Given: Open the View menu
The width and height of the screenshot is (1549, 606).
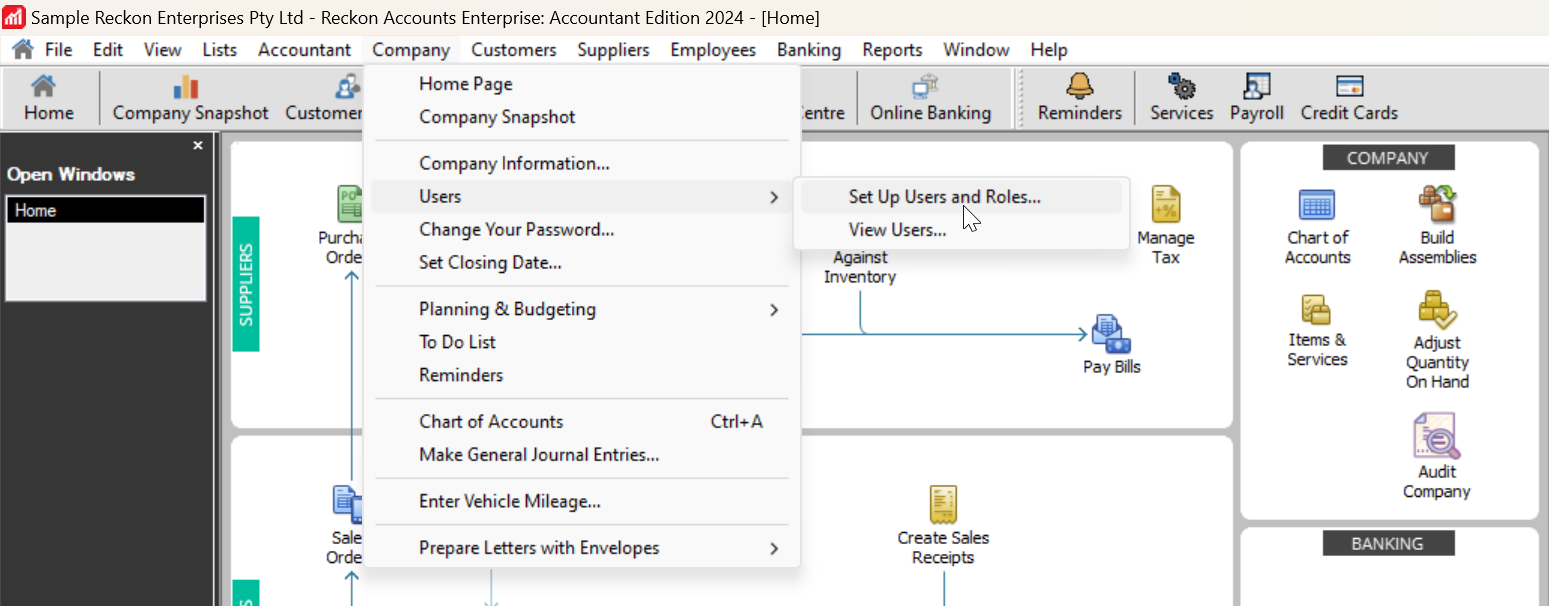Looking at the screenshot, I should tap(162, 49).
